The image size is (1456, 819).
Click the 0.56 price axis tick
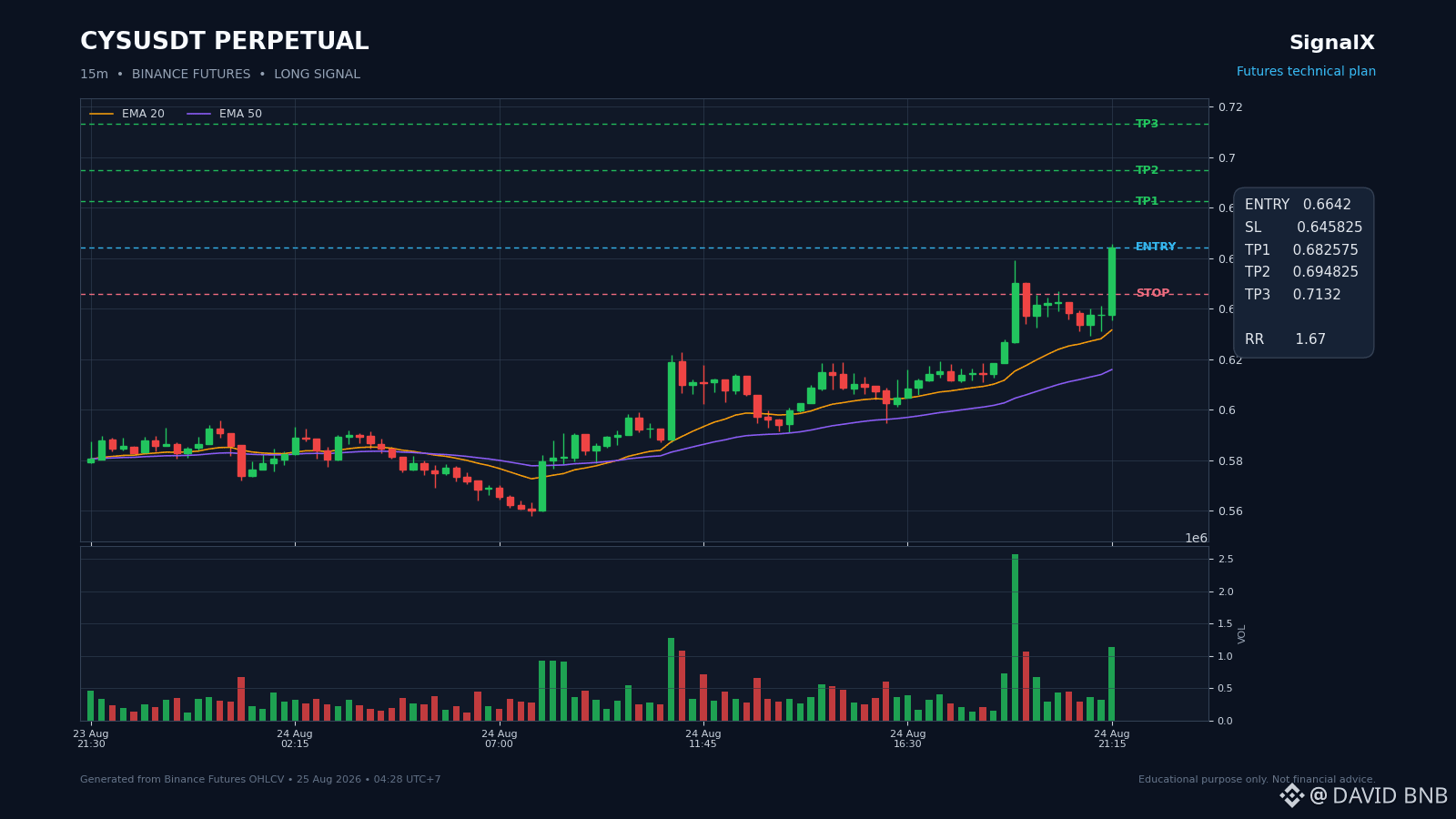1229,511
